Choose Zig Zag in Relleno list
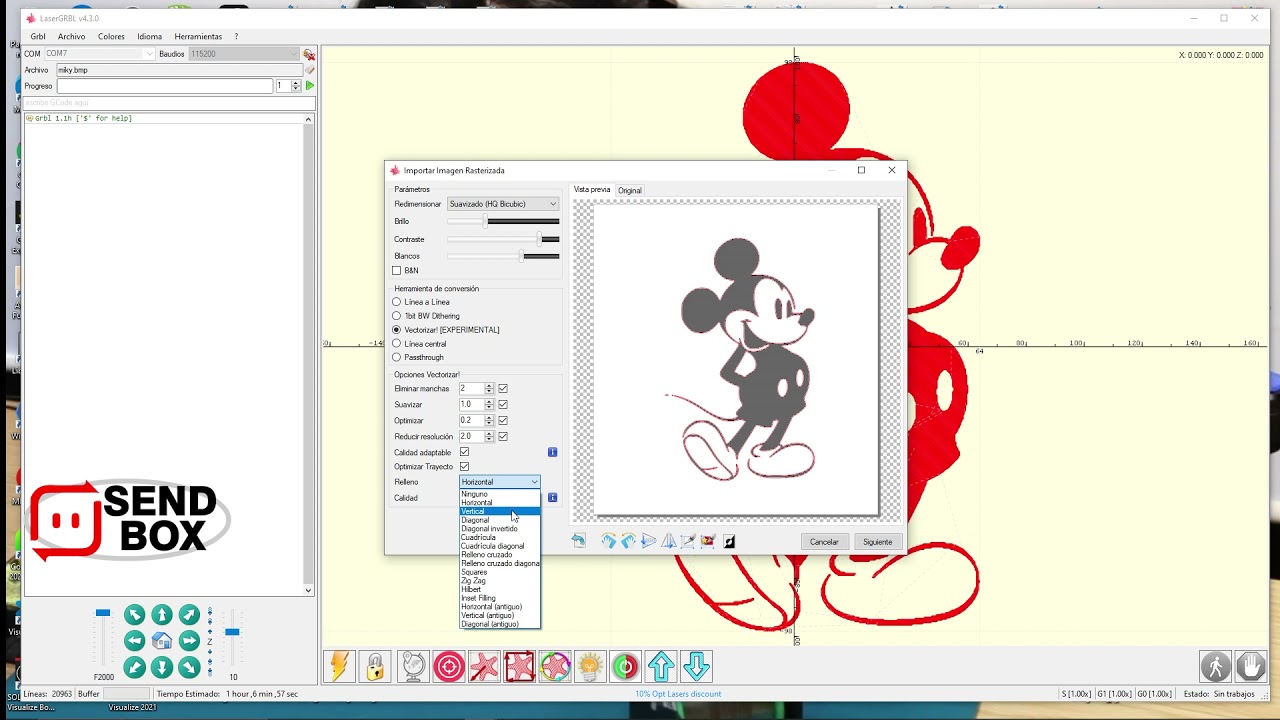1280x720 pixels. click(x=500, y=581)
